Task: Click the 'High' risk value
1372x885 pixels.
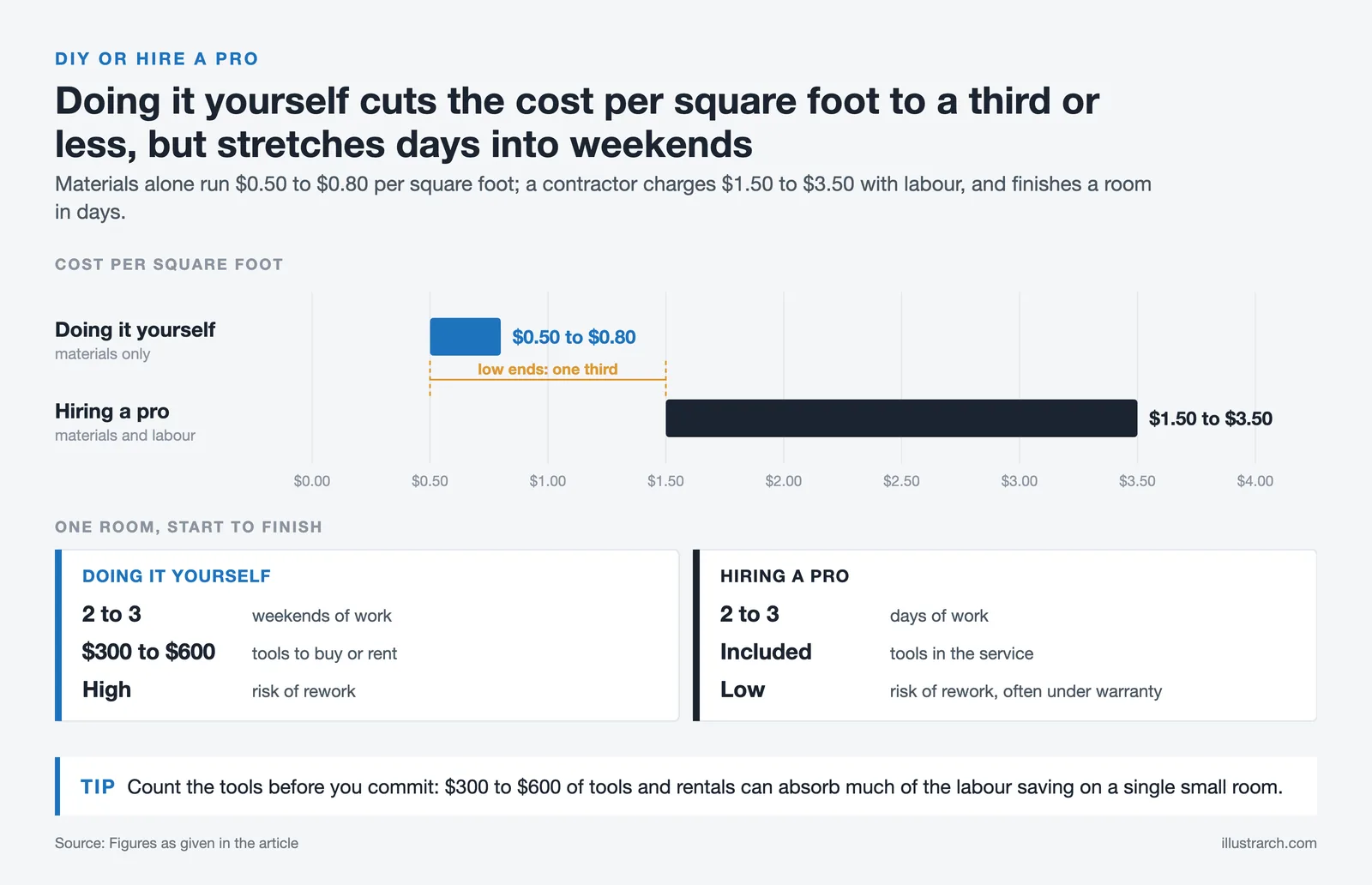Action: tap(106, 689)
